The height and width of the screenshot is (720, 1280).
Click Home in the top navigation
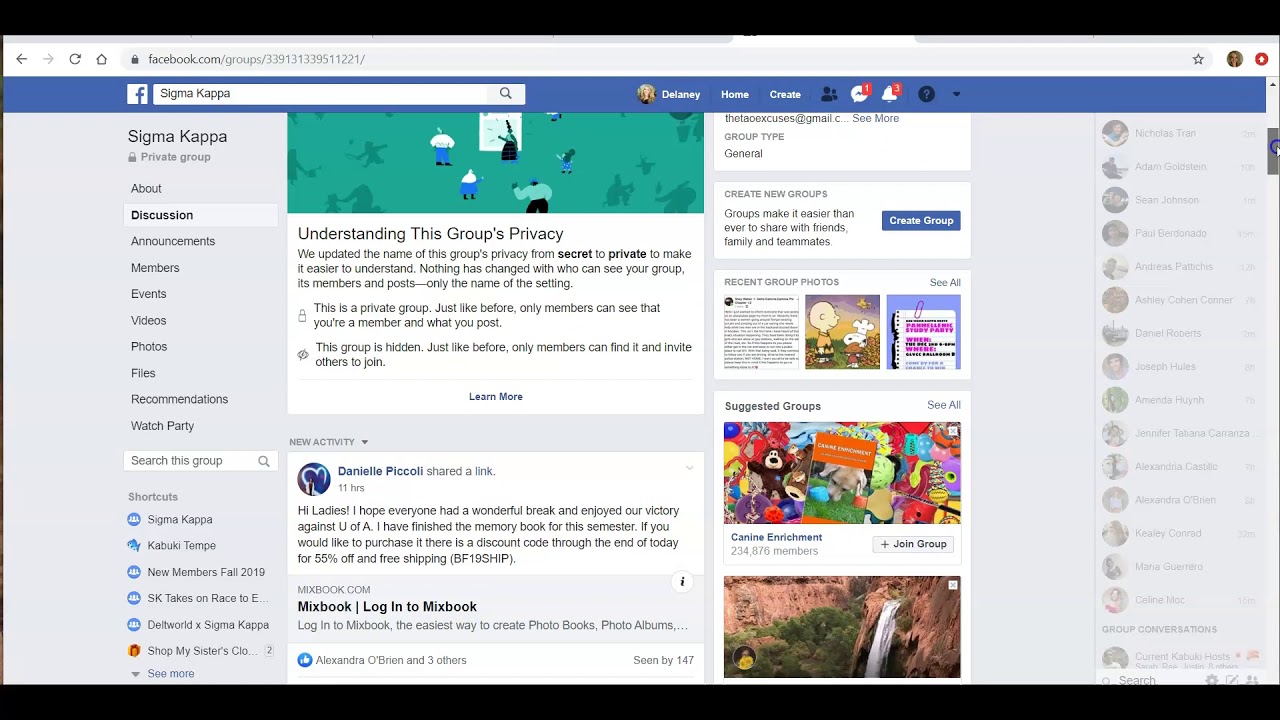point(735,94)
